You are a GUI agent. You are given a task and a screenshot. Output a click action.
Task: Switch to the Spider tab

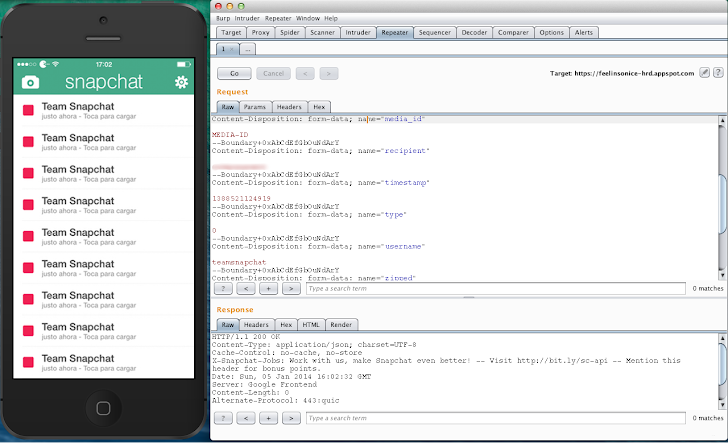(x=290, y=33)
